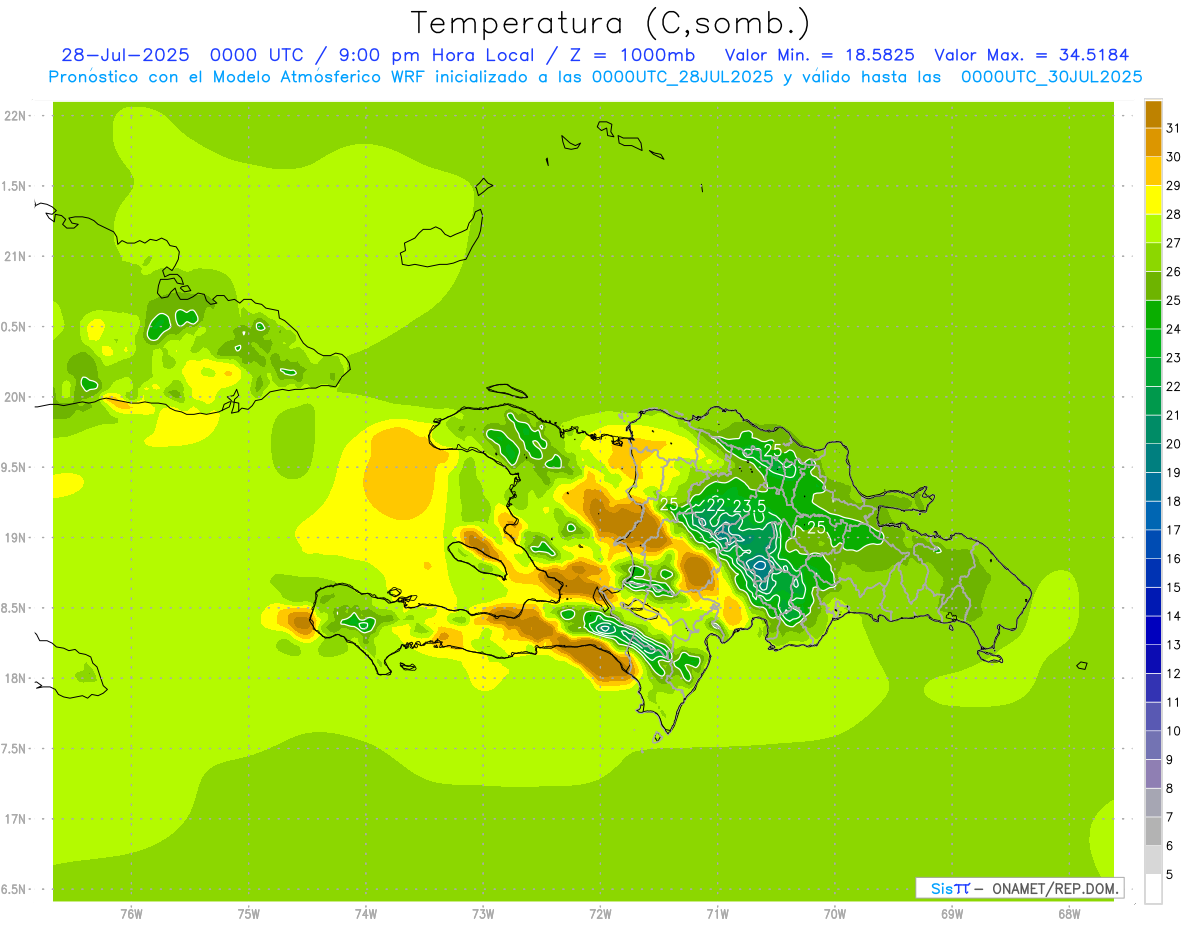Screen dimensions: 1200x927
Task: Click the 'Sisπ – ONAMET/REP.DOM.' credit label
Action: click(x=1020, y=888)
